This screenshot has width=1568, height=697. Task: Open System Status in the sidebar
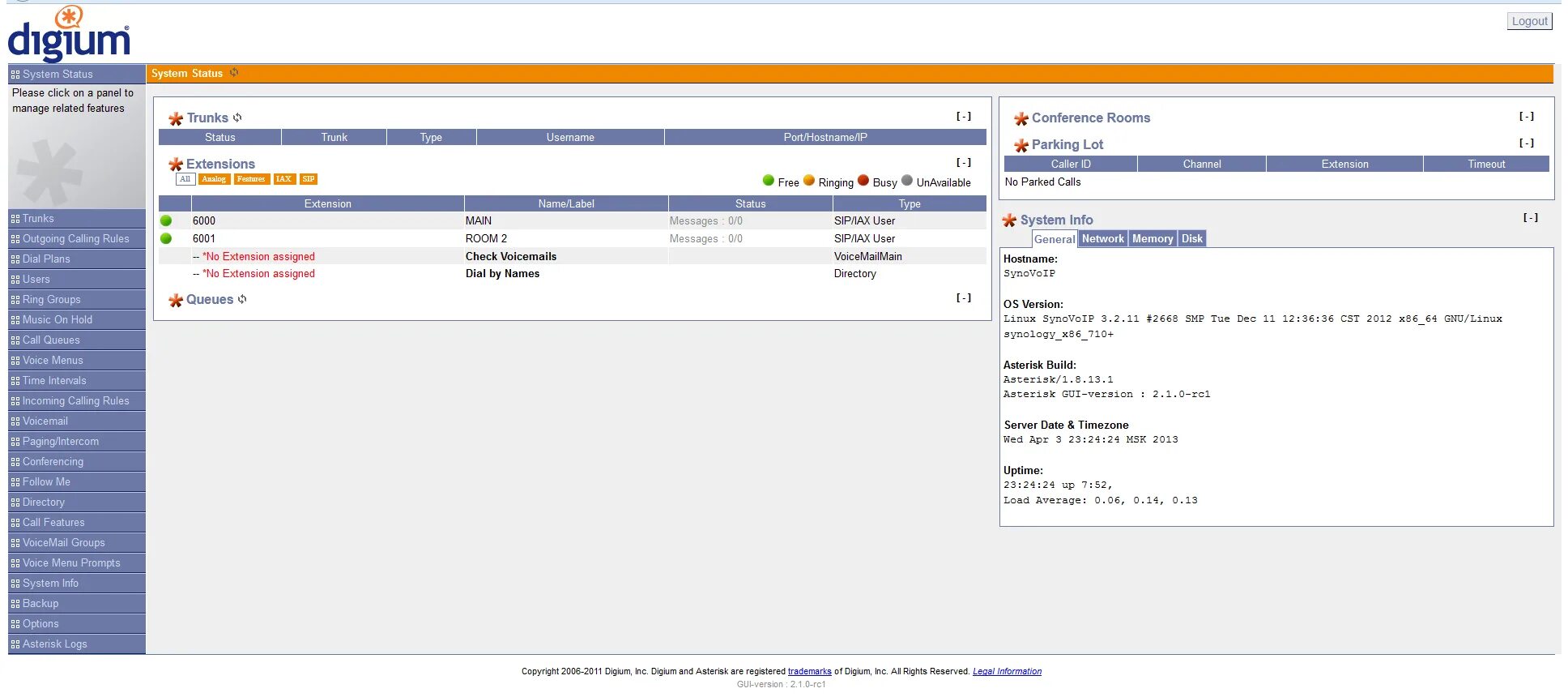point(77,74)
